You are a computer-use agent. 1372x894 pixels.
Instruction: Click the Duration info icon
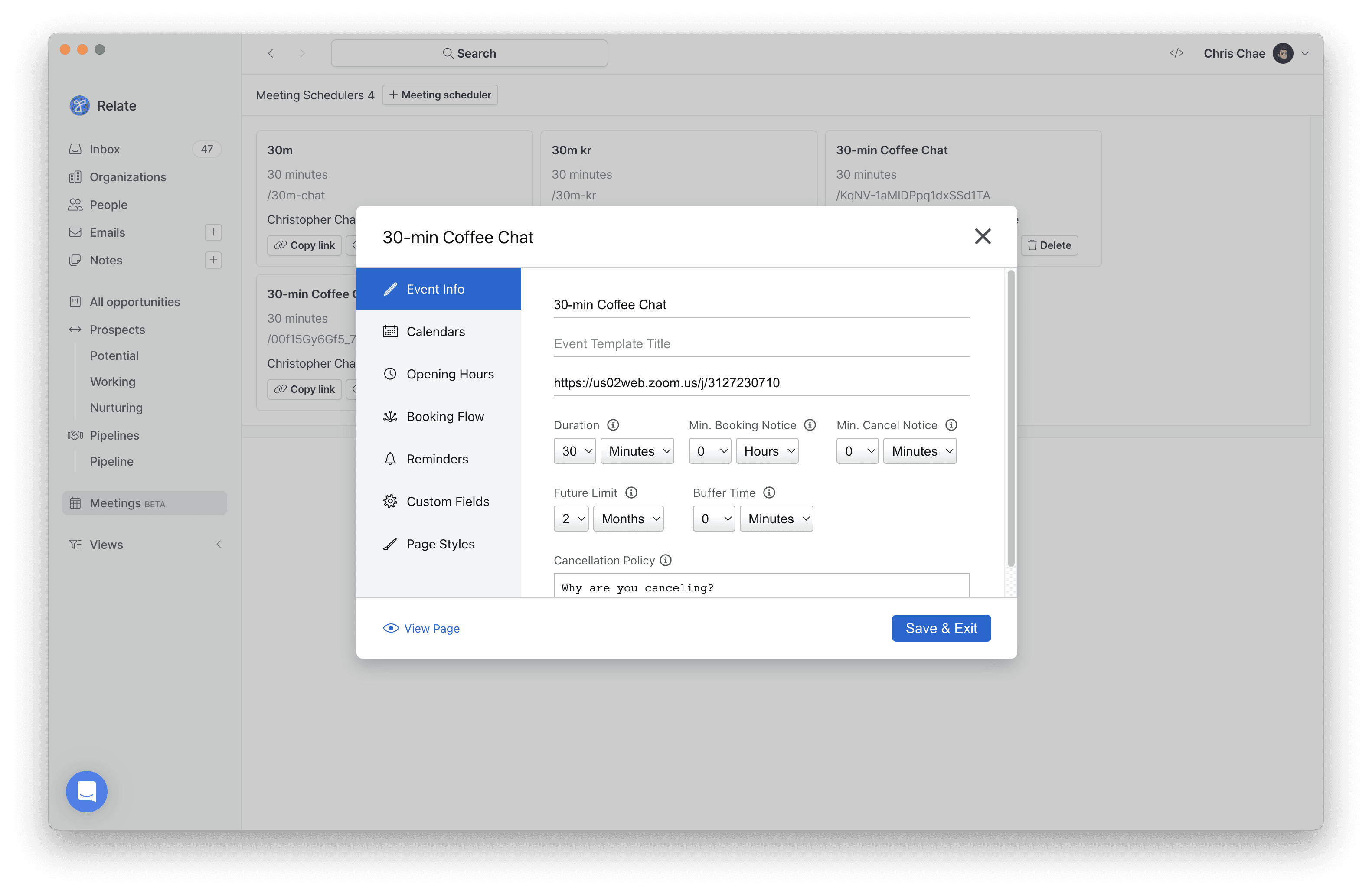pyautogui.click(x=613, y=425)
